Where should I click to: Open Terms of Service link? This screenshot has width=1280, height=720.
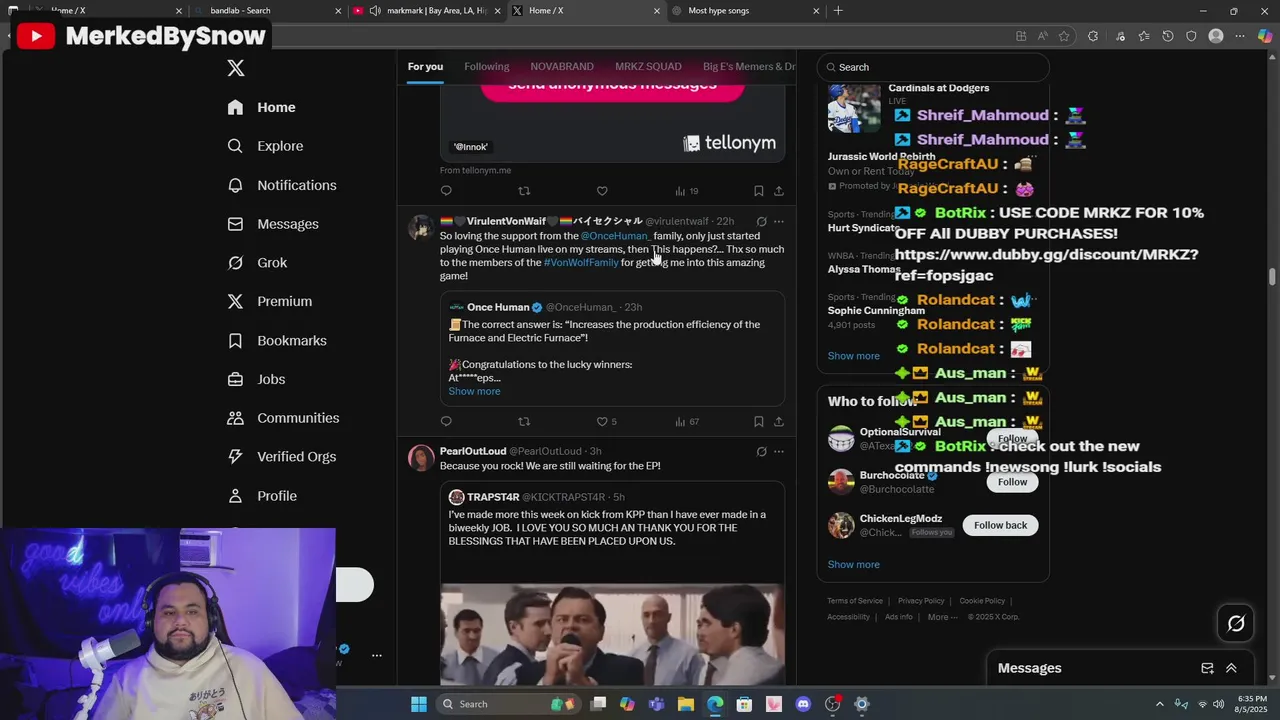point(855,601)
